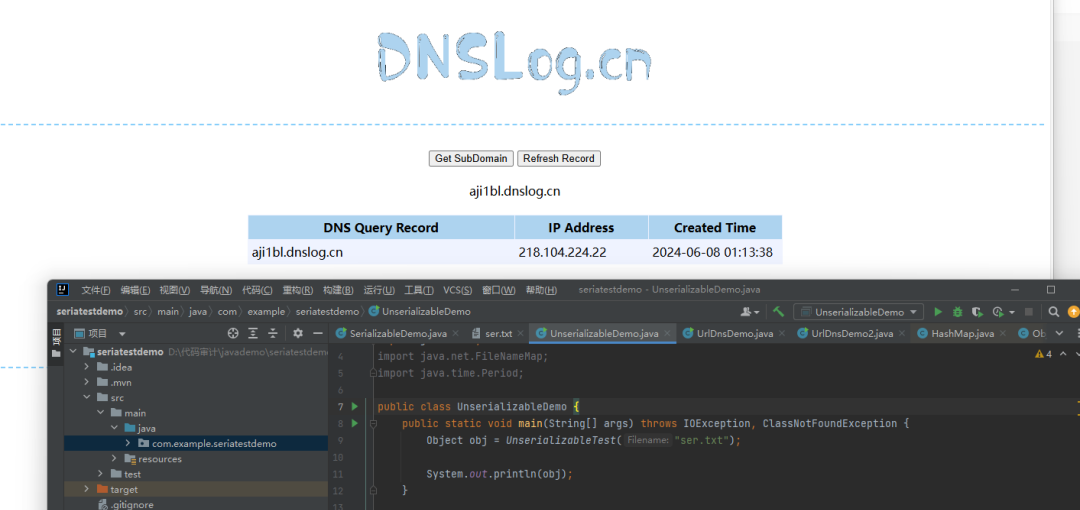Click the grey Stop square icon
This screenshot has height=510, width=1080.
tap(1029, 312)
